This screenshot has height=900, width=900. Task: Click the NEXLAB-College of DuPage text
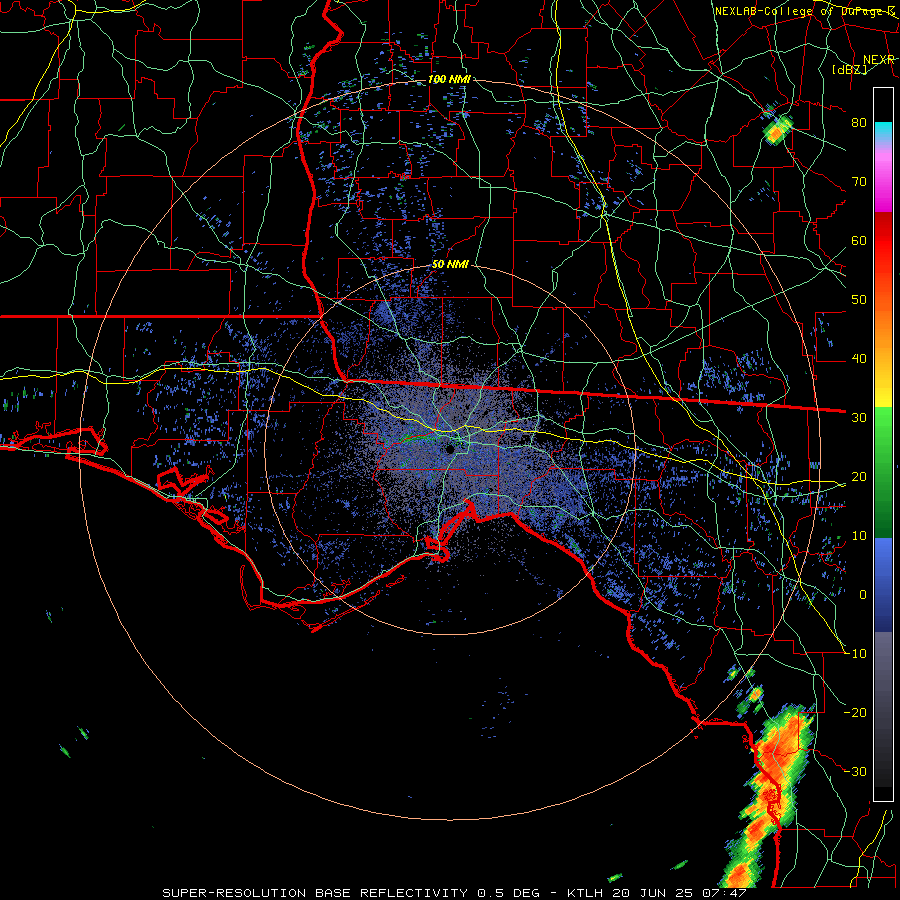805,11
